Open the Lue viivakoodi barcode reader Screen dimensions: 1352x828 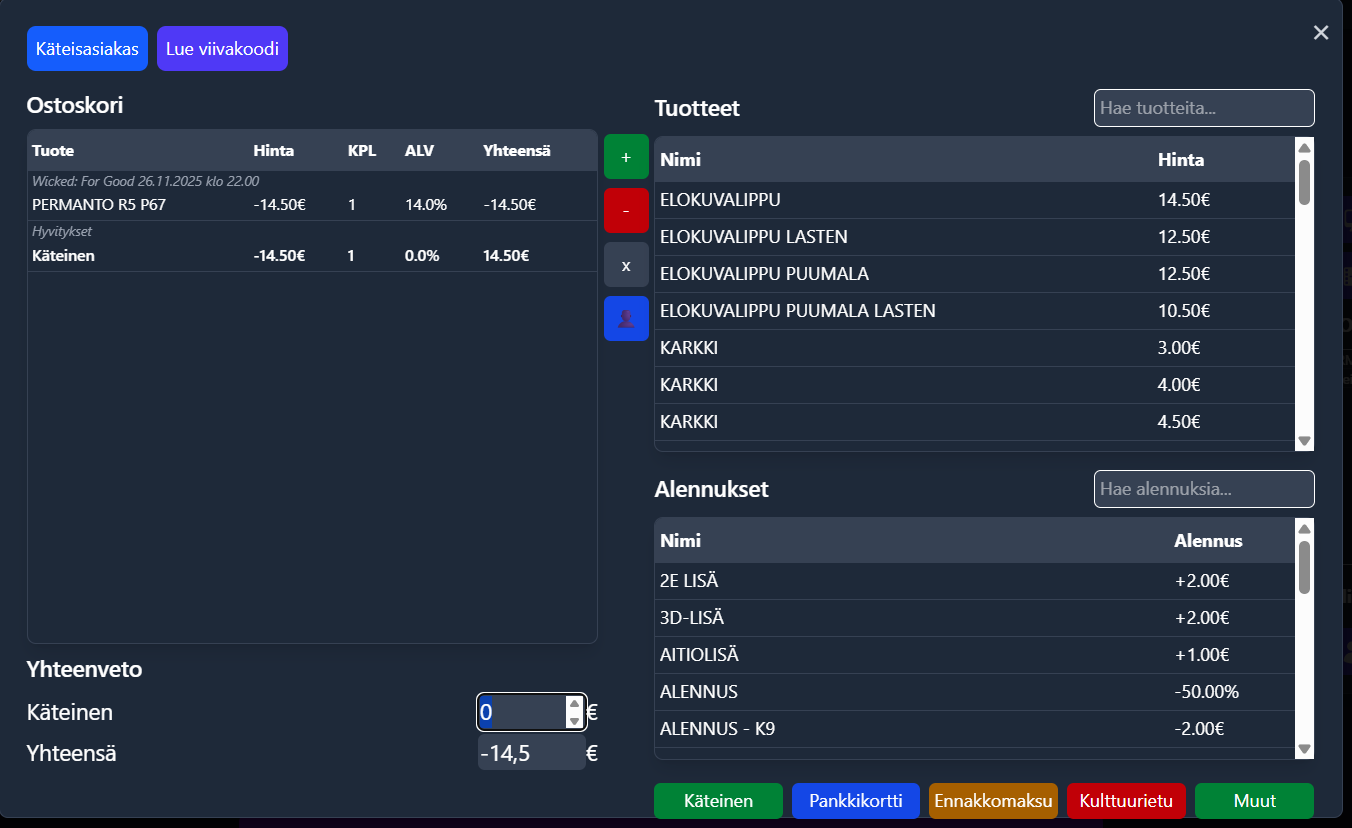[x=222, y=49]
